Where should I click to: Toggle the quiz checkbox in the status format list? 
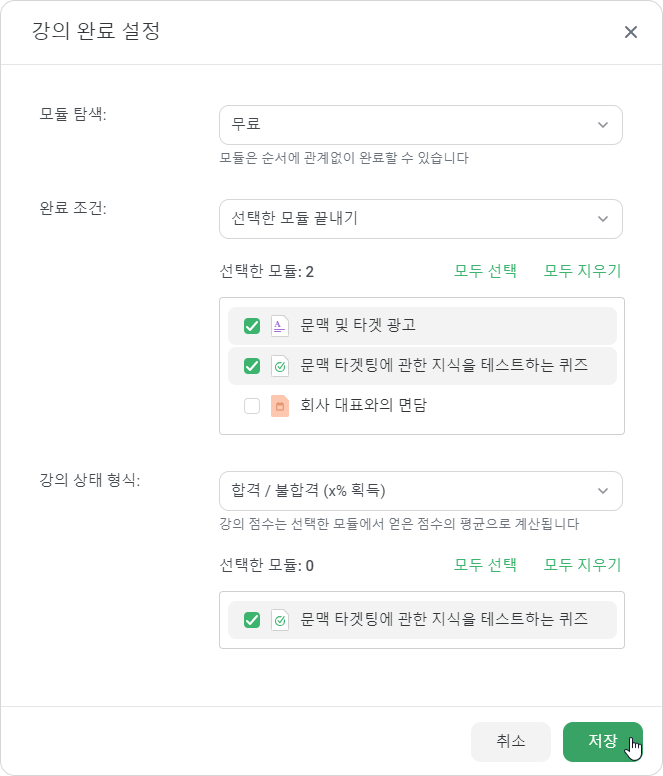coord(252,620)
